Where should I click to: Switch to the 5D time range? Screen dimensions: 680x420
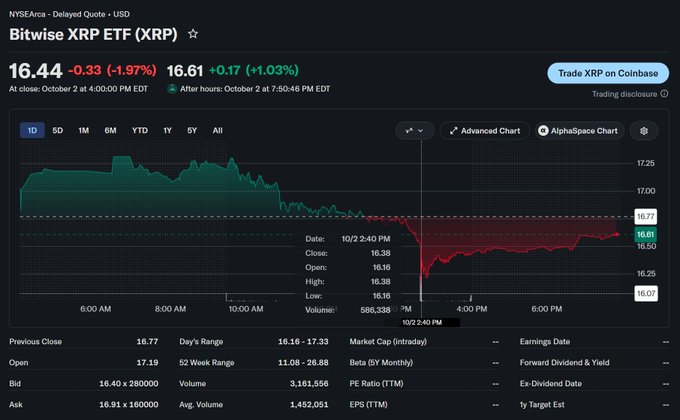pyautogui.click(x=58, y=130)
